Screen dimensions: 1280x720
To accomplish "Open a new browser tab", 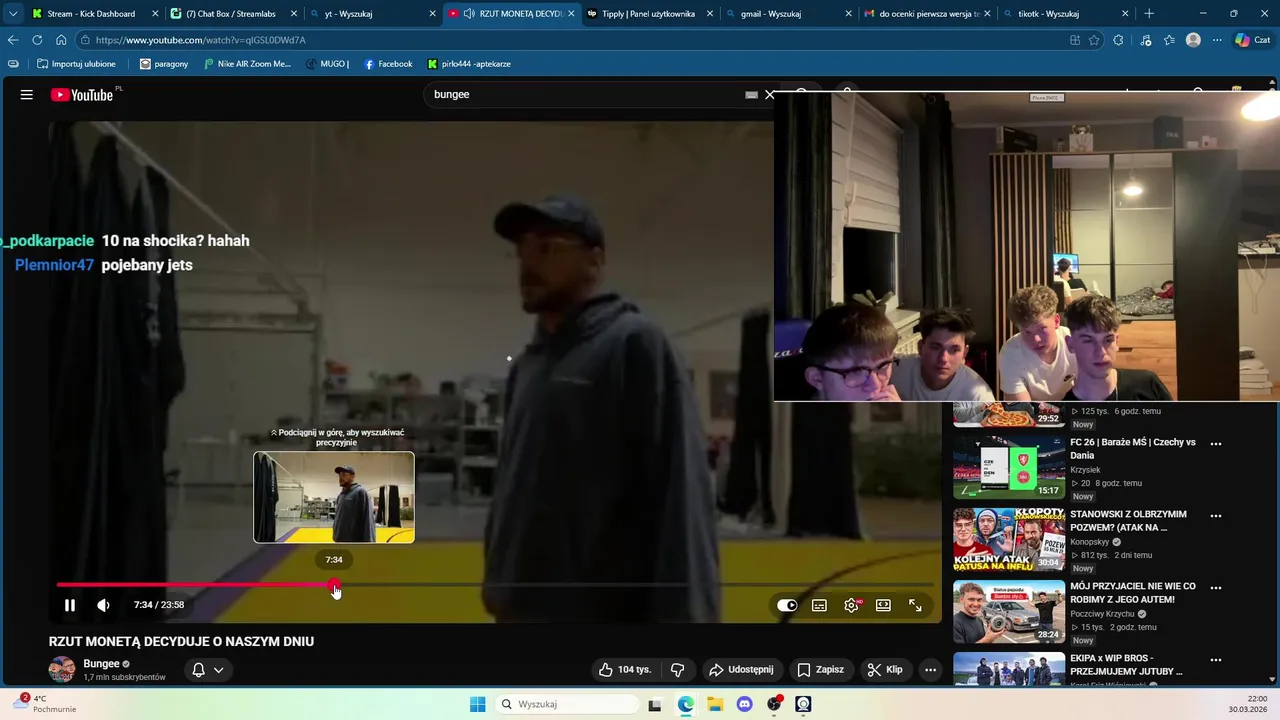I will [1149, 14].
